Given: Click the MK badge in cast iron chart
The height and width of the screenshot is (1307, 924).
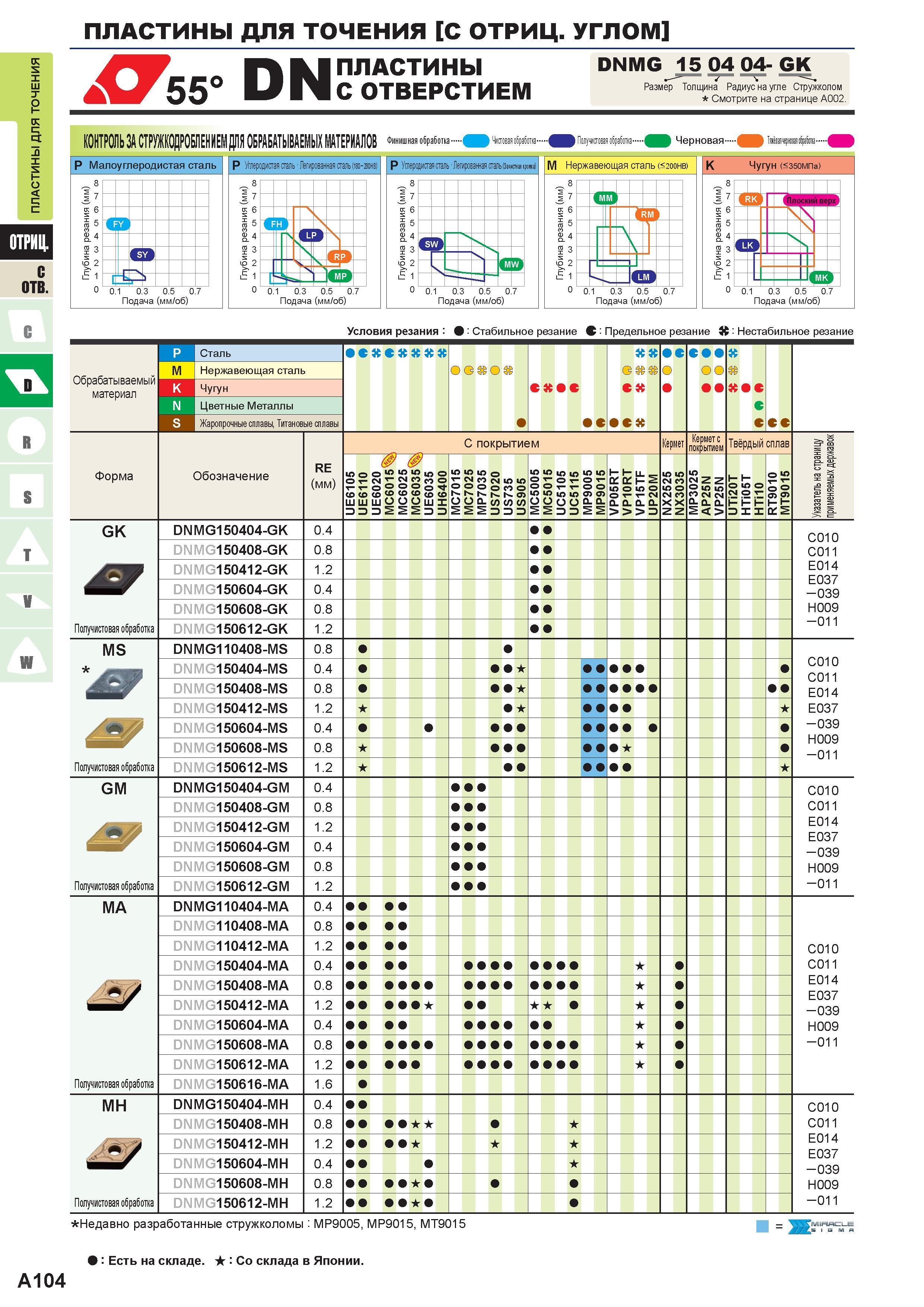Looking at the screenshot, I should click(x=821, y=277).
